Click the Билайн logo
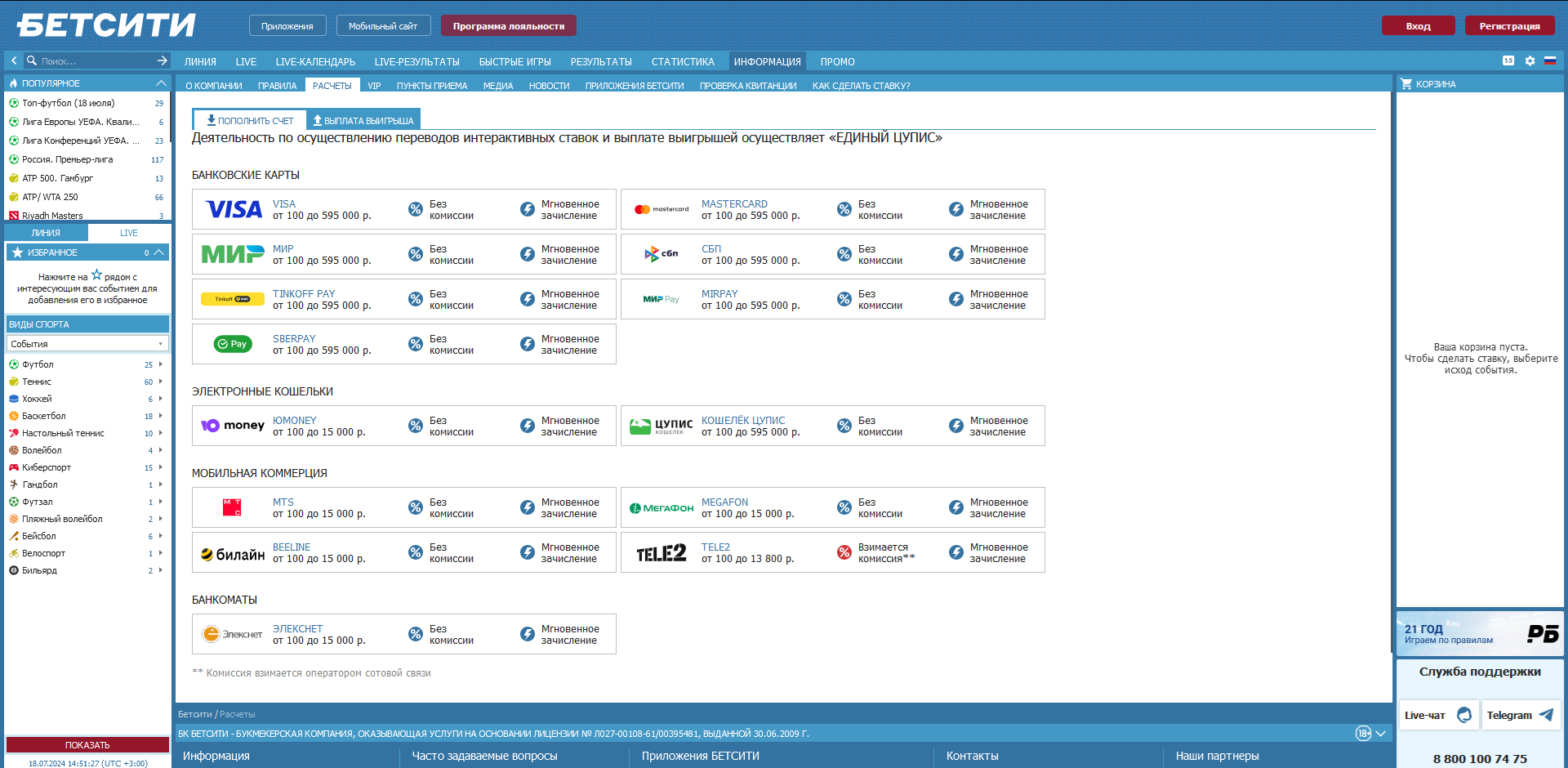 [233, 554]
